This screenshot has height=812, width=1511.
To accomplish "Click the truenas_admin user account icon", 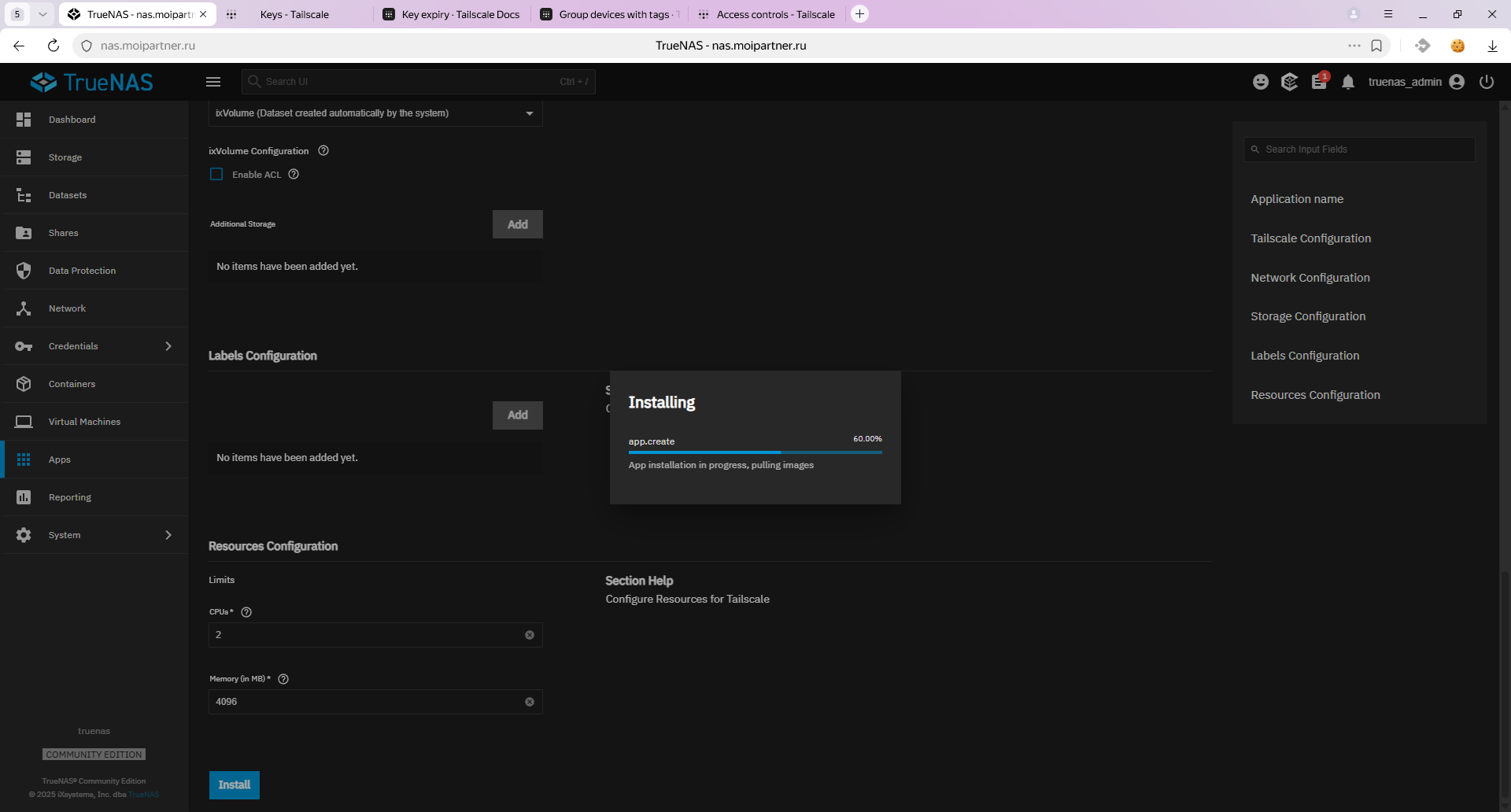I will pyautogui.click(x=1457, y=82).
